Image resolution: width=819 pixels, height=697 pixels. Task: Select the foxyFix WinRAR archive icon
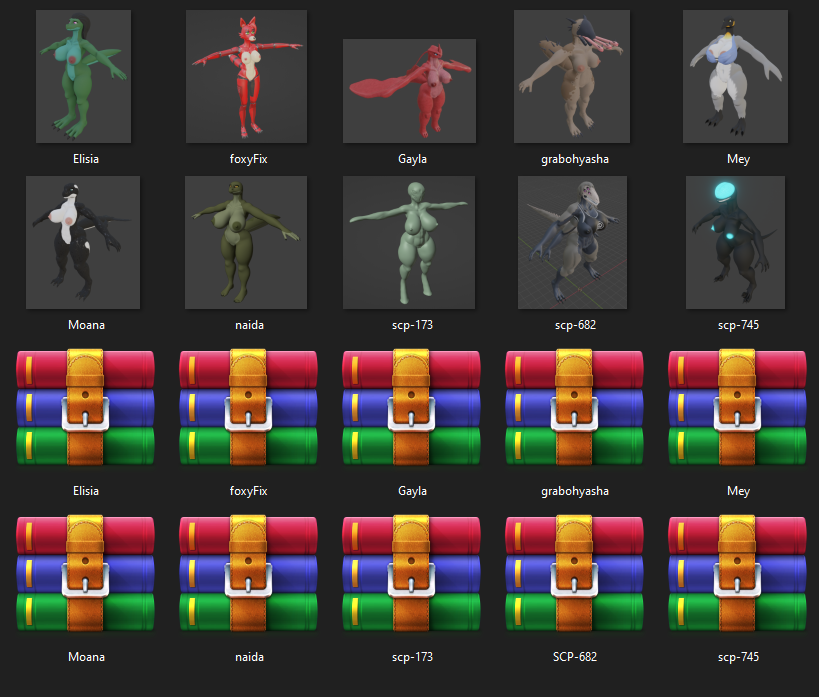[248, 407]
